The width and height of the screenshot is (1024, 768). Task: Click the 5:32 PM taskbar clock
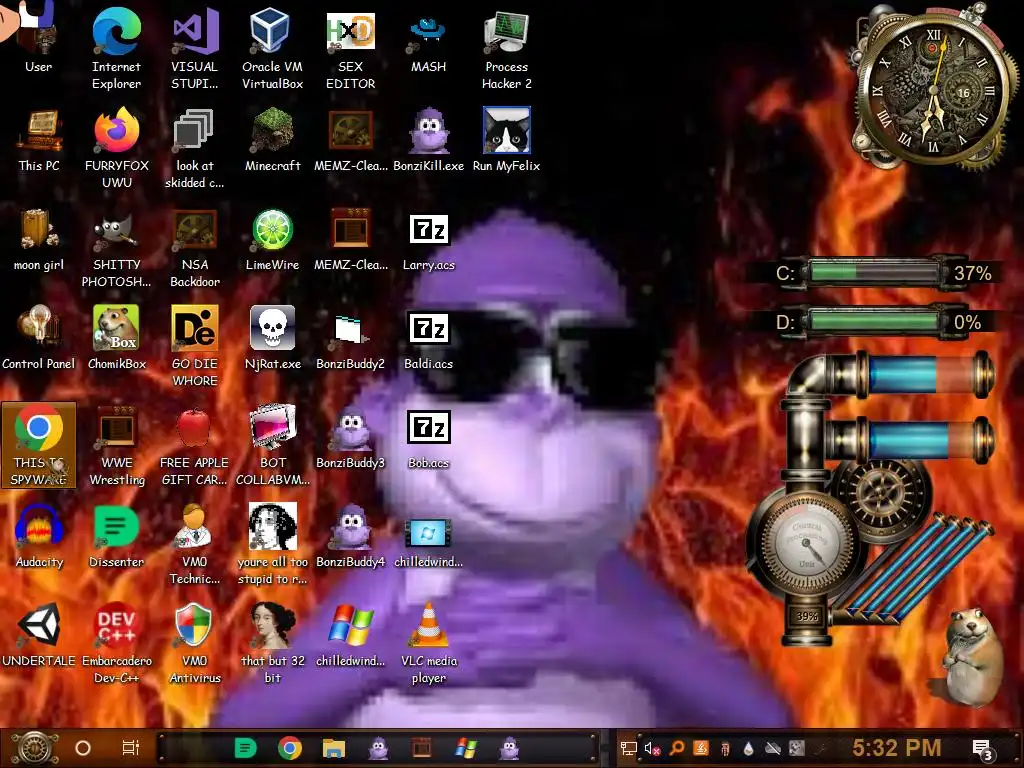(x=897, y=748)
